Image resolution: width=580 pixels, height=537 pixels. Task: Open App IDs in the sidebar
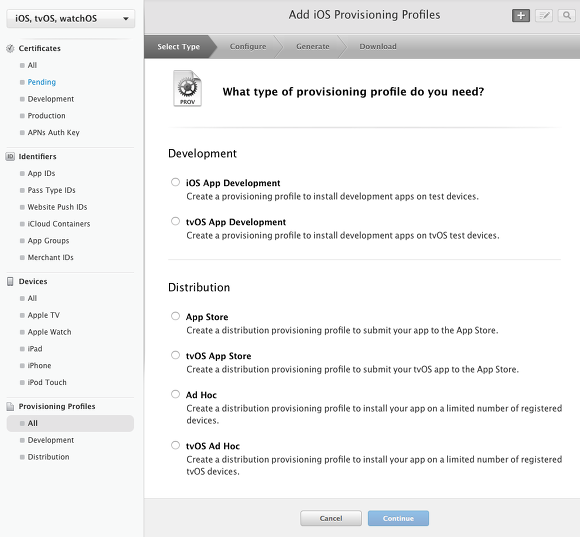click(41, 173)
